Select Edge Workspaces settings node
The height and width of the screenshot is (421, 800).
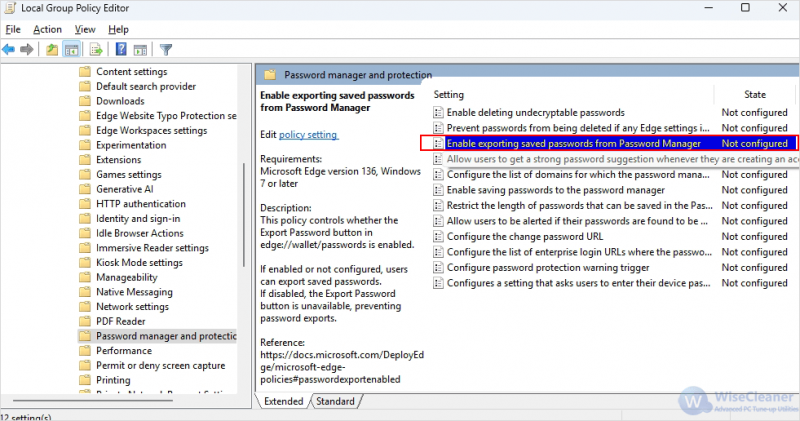tap(152, 131)
